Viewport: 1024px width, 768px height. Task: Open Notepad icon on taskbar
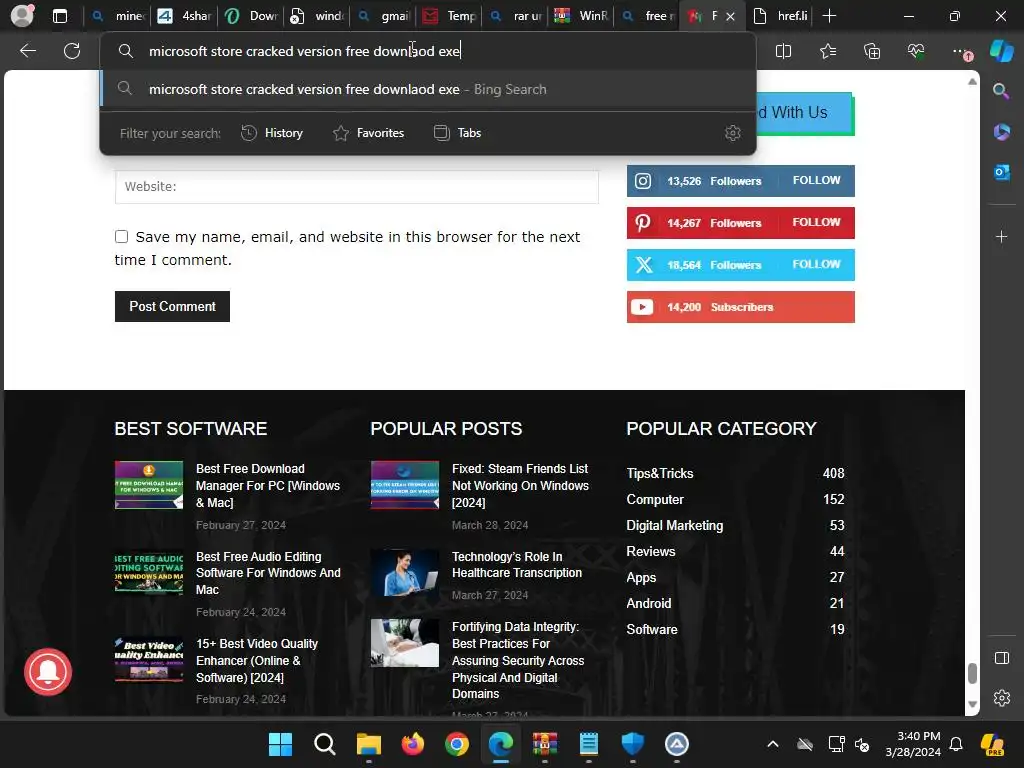[588, 744]
